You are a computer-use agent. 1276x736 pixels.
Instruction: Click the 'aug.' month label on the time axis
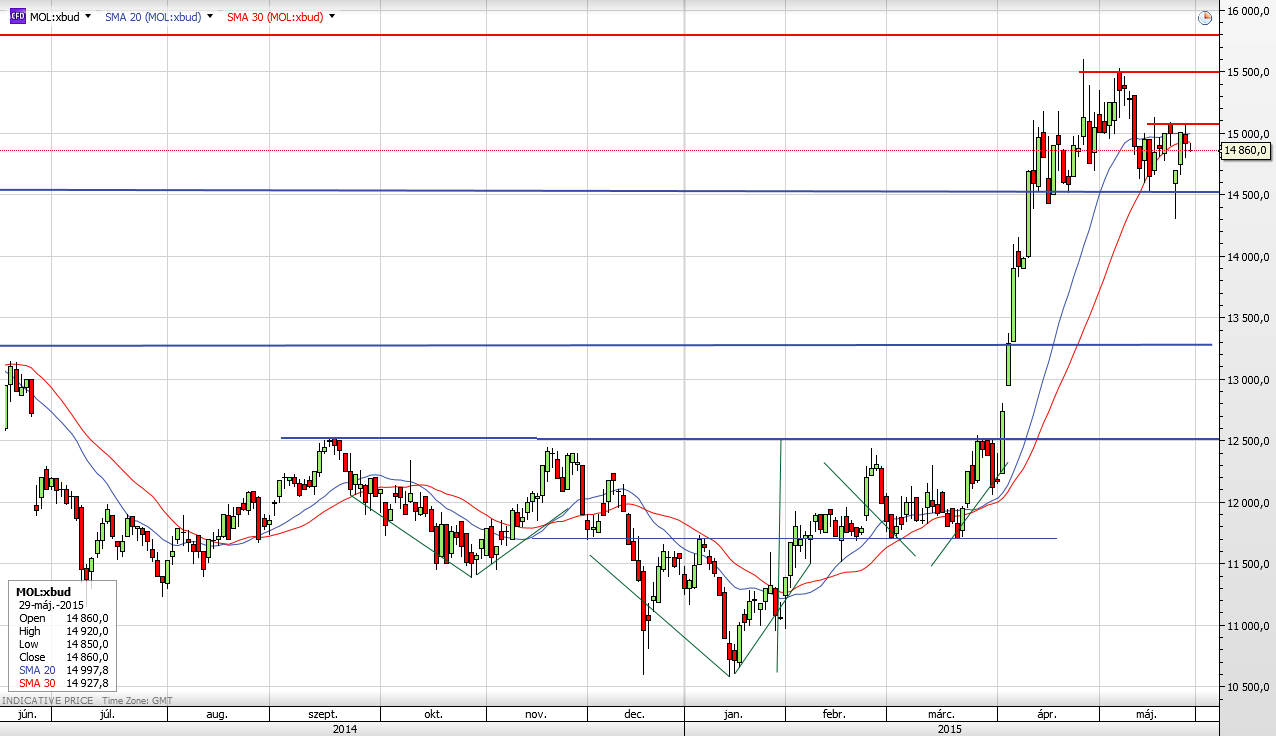coord(216,715)
